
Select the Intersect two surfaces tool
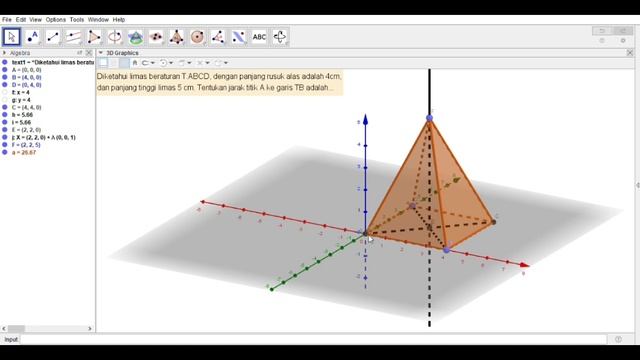pos(136,37)
